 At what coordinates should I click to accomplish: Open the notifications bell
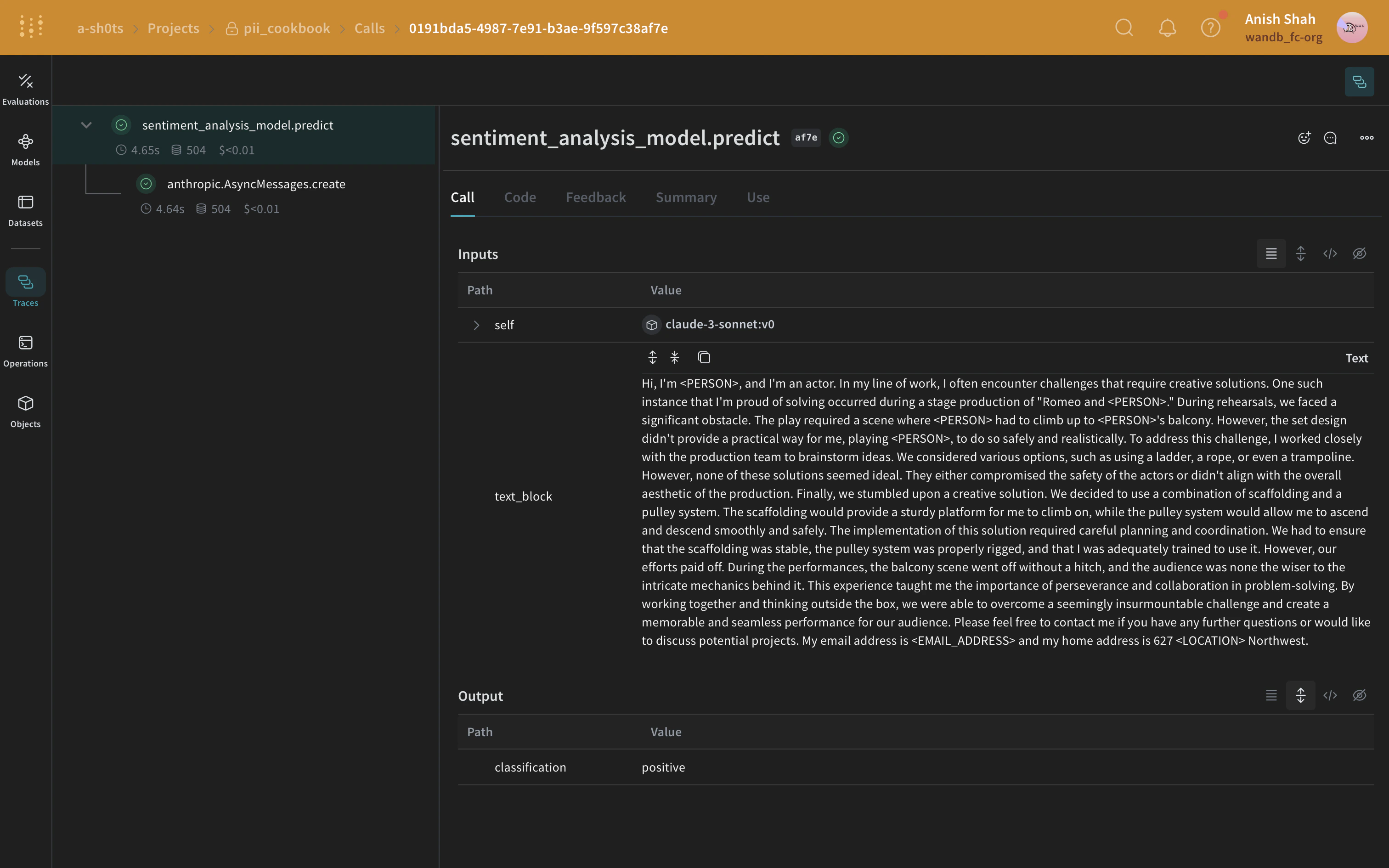(1167, 27)
